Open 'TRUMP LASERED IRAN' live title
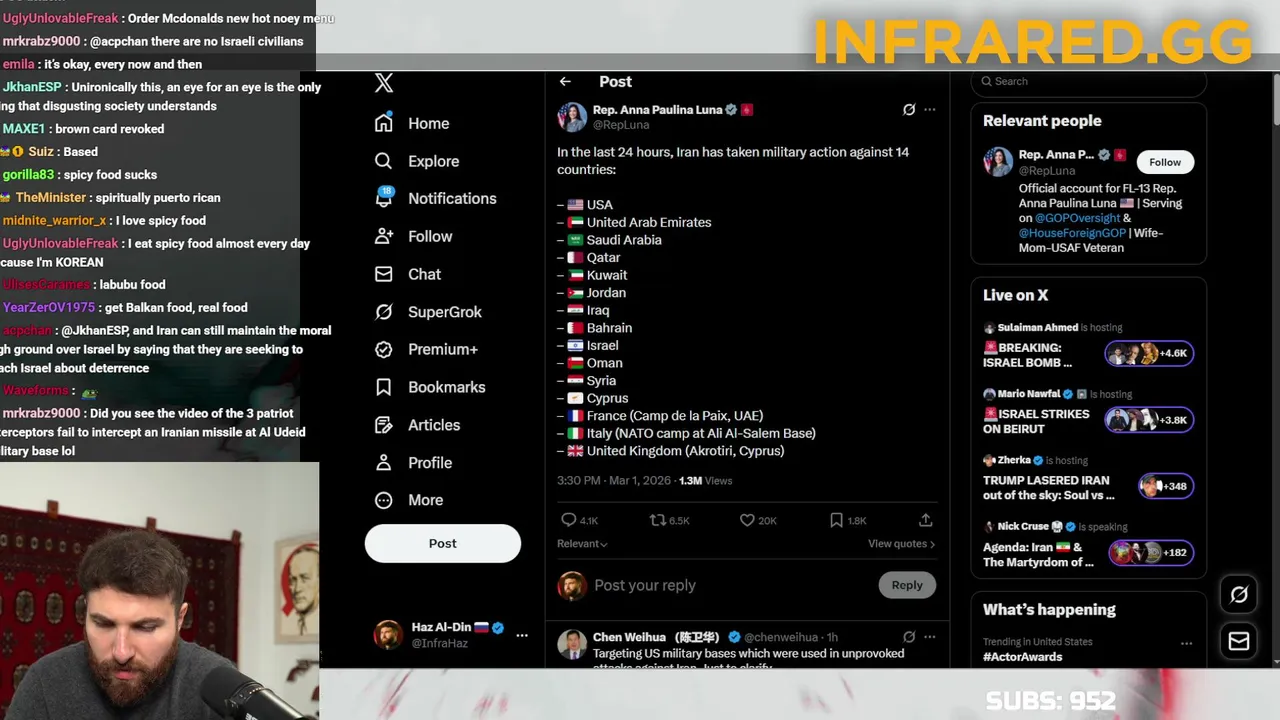The height and width of the screenshot is (720, 1280). click(1048, 488)
